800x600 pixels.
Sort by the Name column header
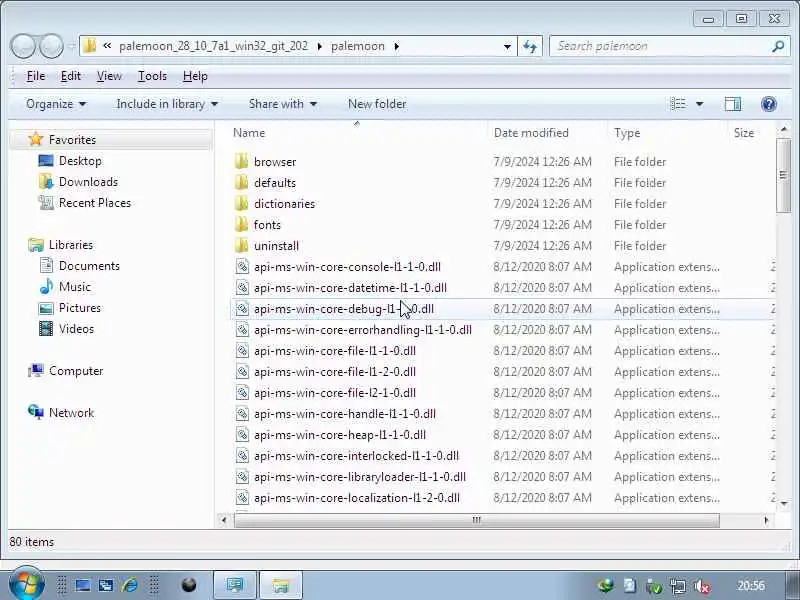coord(356,133)
